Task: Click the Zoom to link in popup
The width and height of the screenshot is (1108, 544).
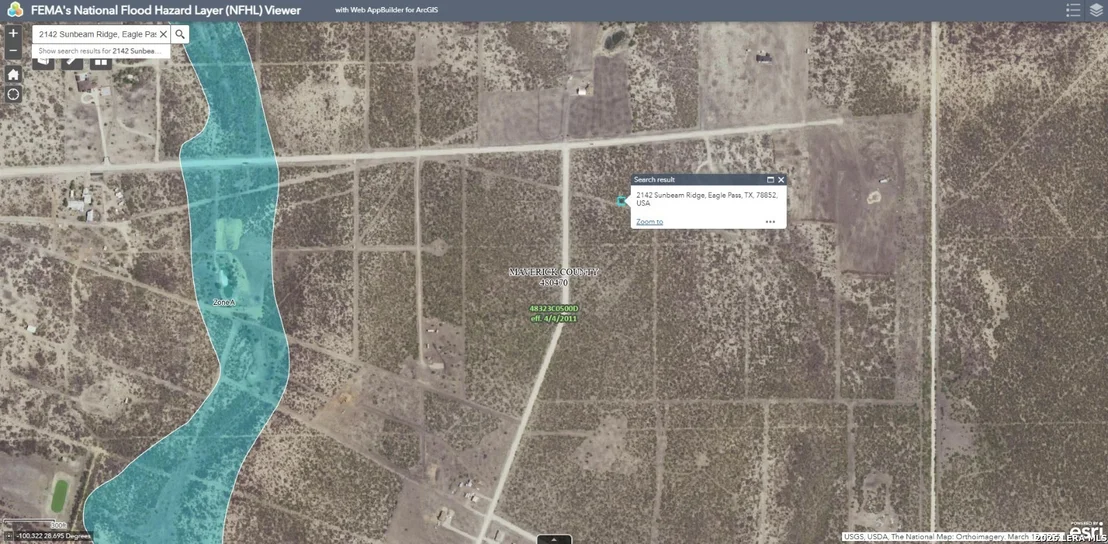Action: click(649, 222)
